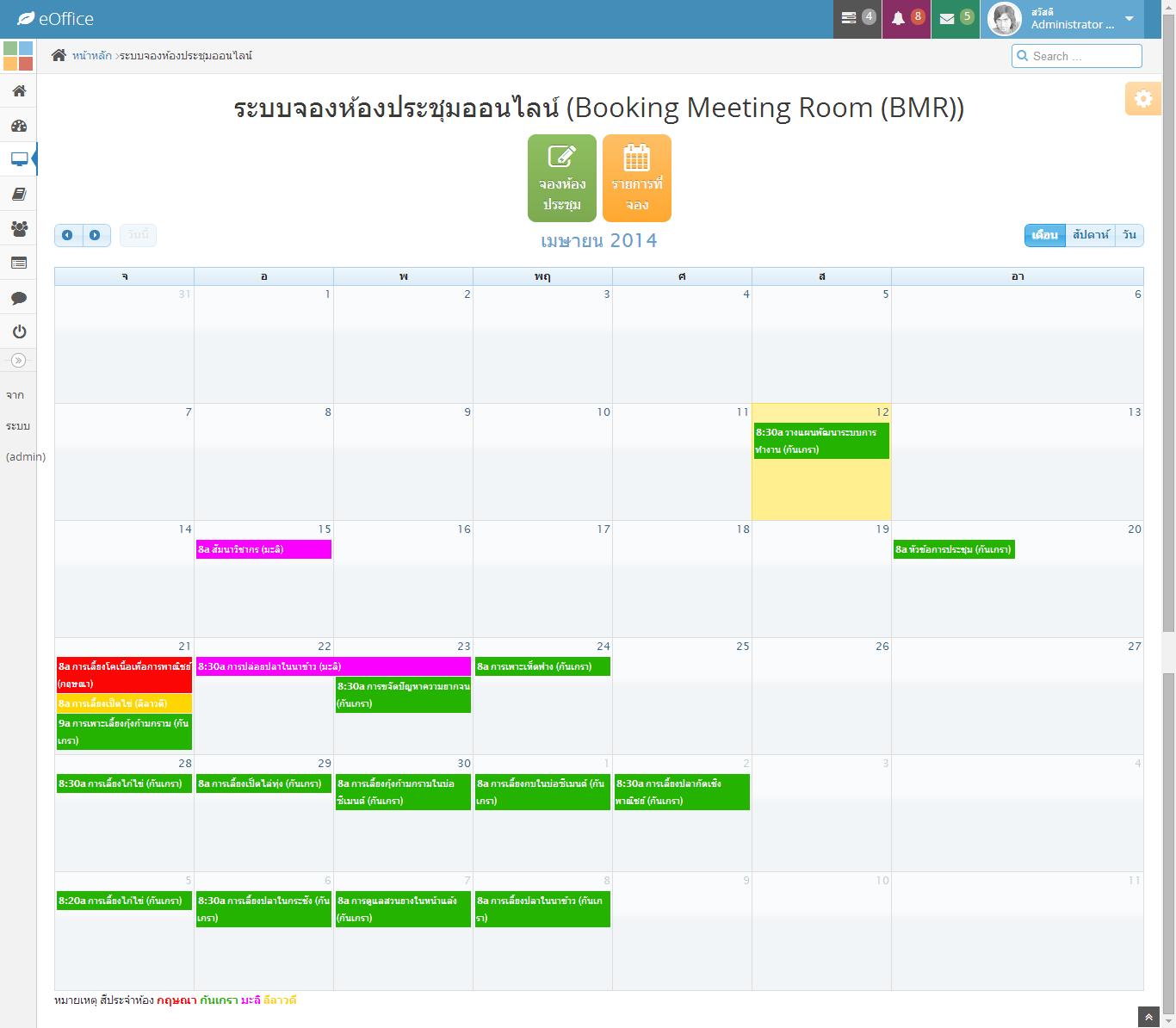Click the magenta มะลิ legend label

tap(251, 1000)
